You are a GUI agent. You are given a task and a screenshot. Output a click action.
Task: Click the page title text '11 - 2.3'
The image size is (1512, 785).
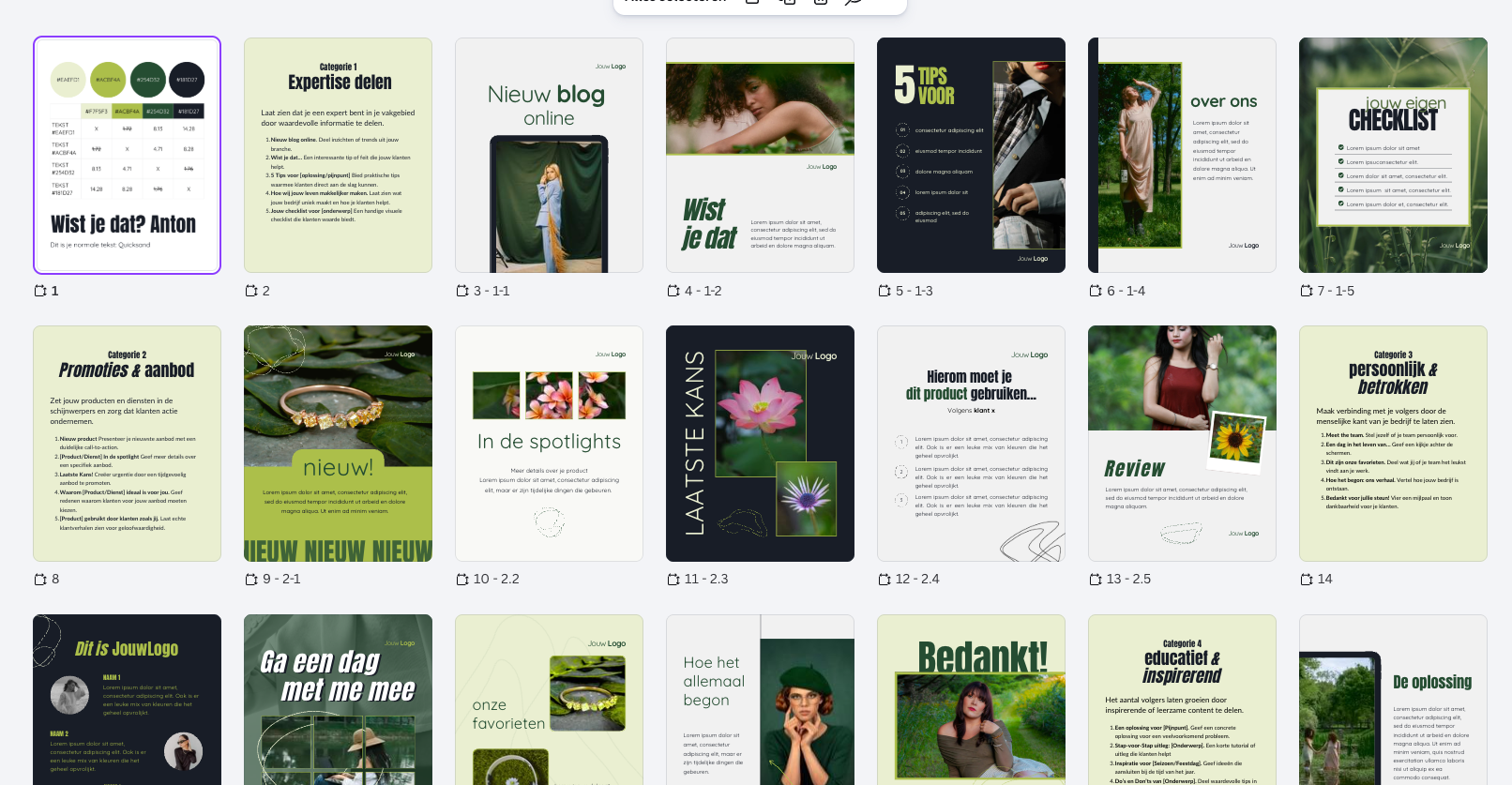coord(706,579)
